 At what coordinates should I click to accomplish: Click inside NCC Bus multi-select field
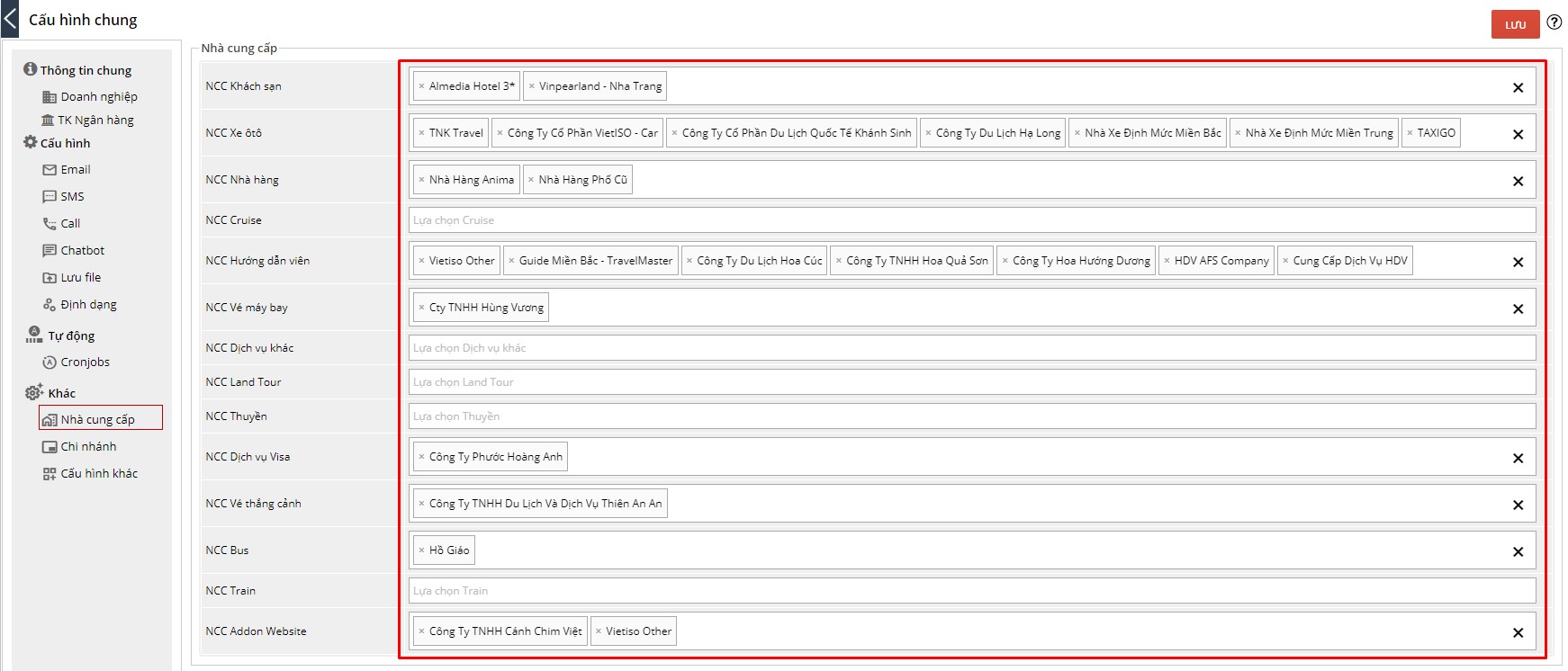[x=972, y=550]
